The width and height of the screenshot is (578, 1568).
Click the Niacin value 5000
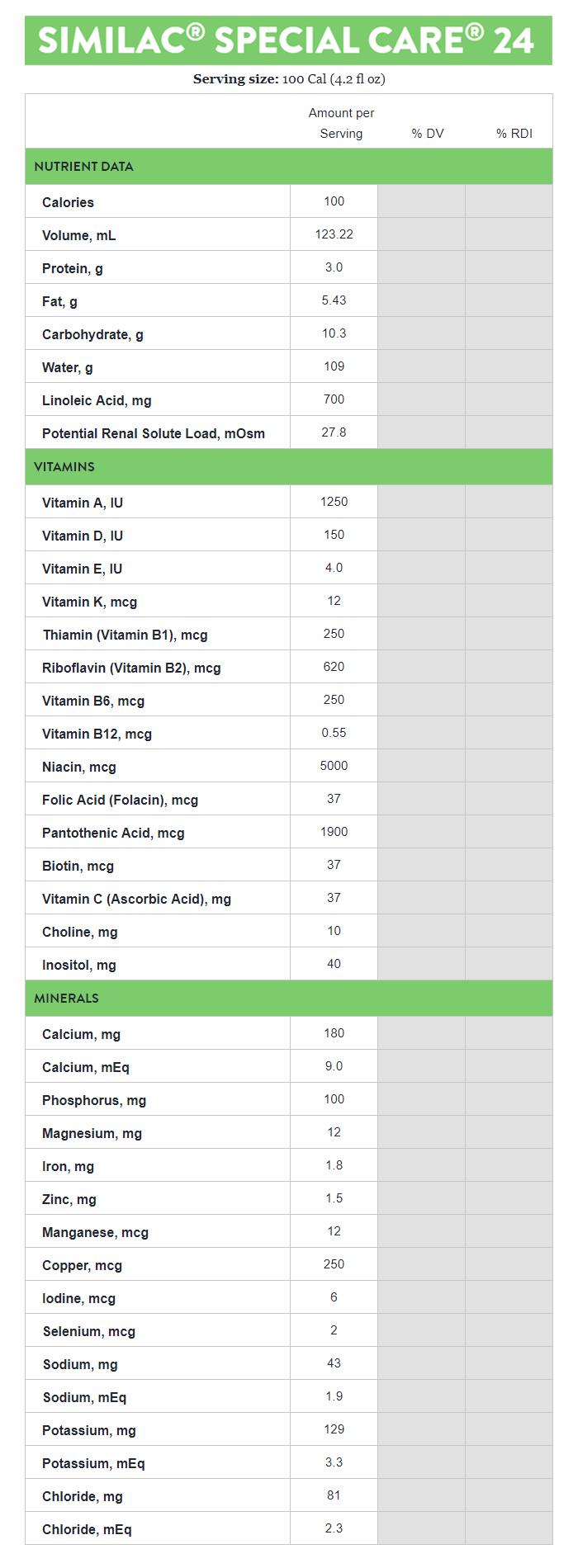[334, 766]
